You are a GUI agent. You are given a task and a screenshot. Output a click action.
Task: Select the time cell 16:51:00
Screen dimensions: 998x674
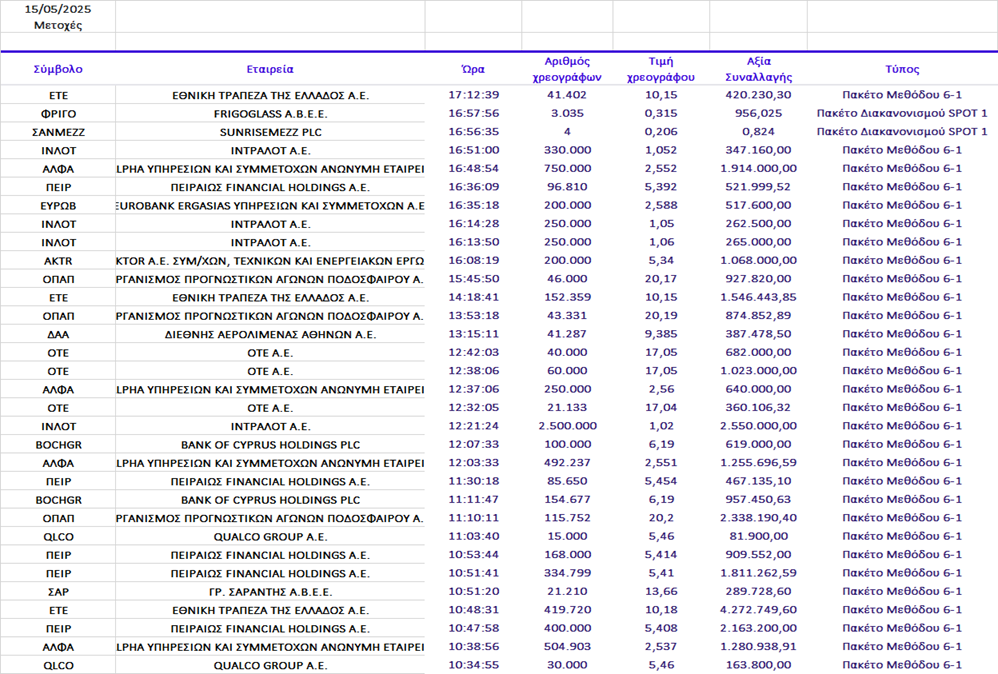coord(474,150)
